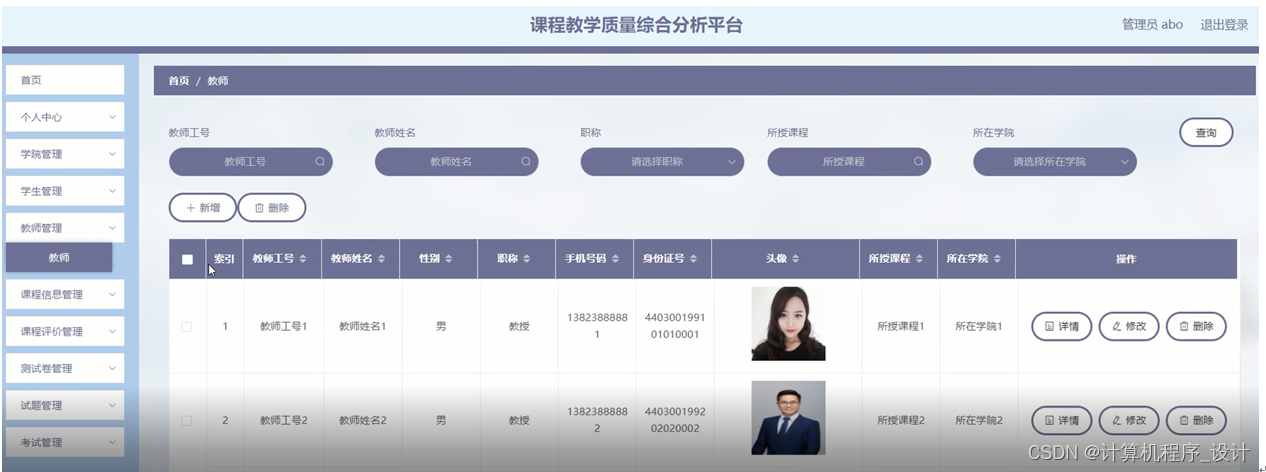The image size is (1266, 472).
Task: Sort by 职称 column arrows
Action: click(x=527, y=259)
